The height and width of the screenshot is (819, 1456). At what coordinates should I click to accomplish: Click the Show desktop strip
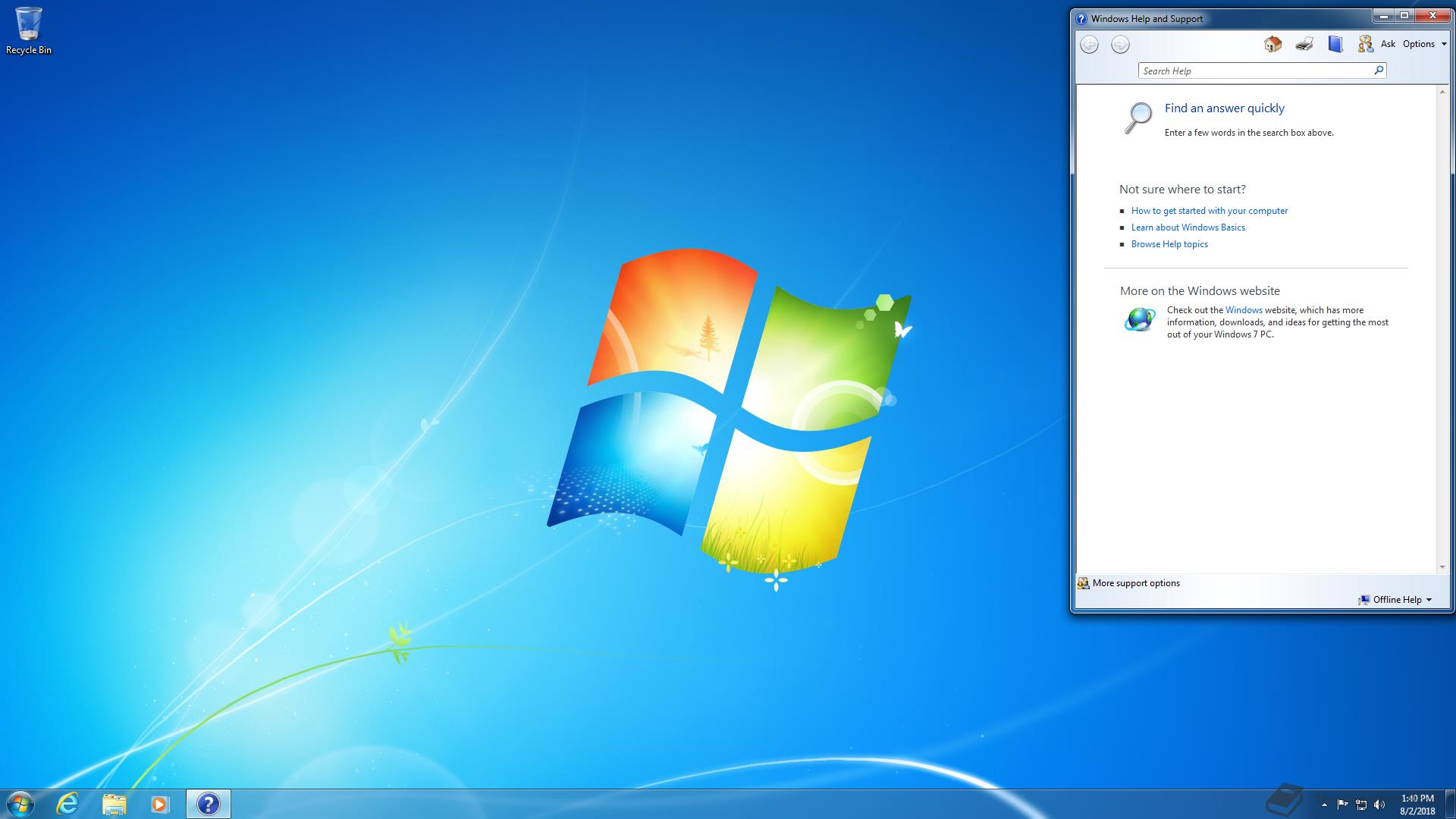pyautogui.click(x=1450, y=804)
